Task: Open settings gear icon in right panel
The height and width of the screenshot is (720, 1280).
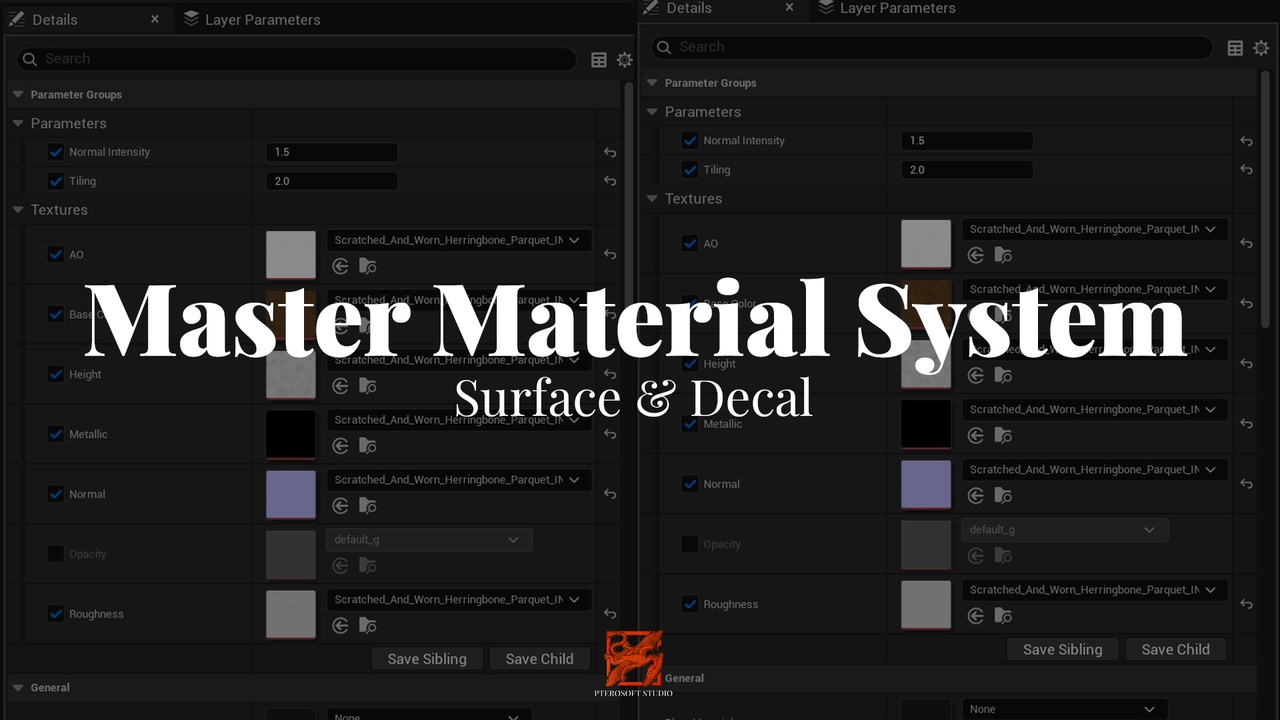Action: point(1261,48)
